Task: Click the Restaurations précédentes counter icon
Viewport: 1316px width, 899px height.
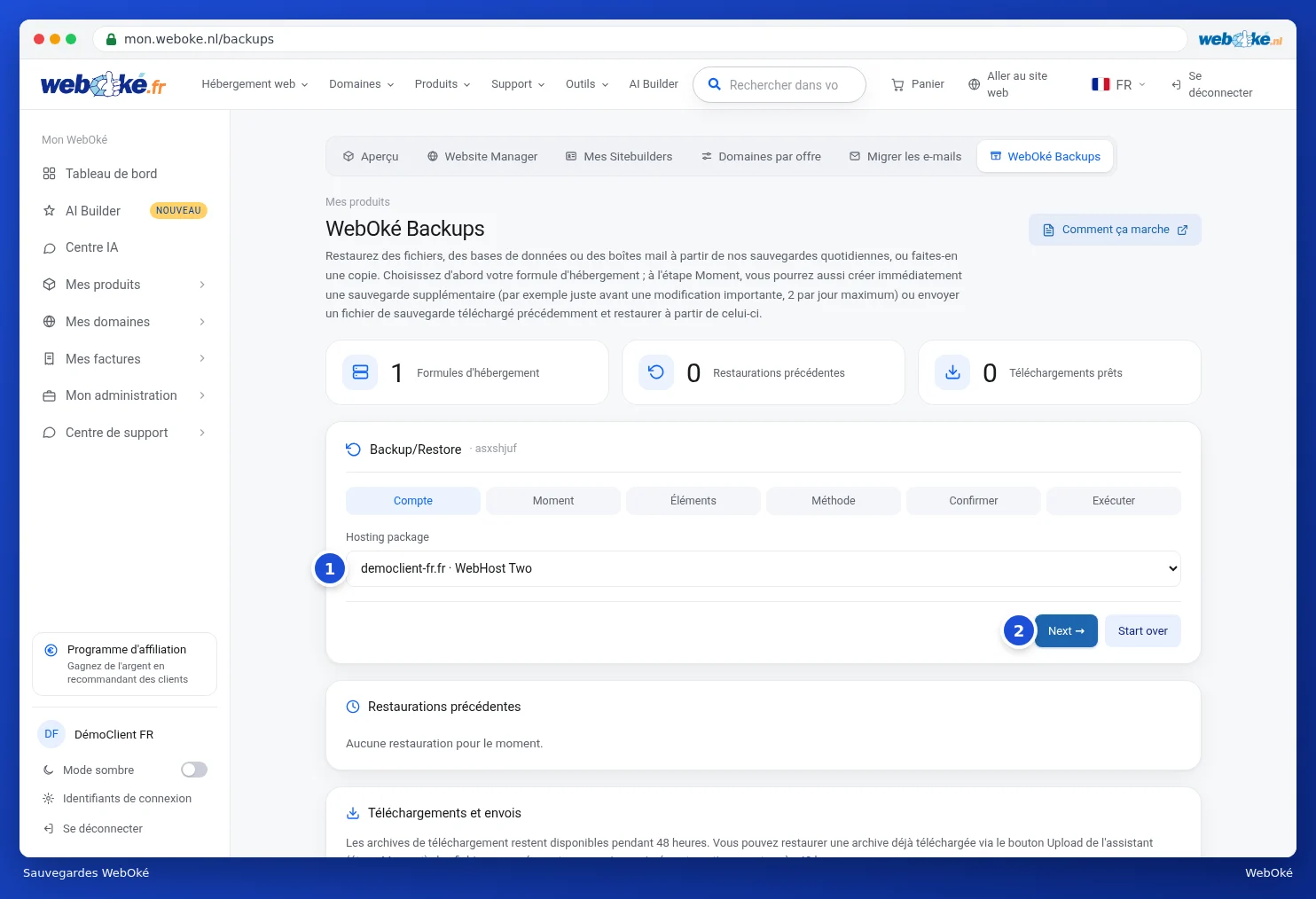Action: point(656,372)
